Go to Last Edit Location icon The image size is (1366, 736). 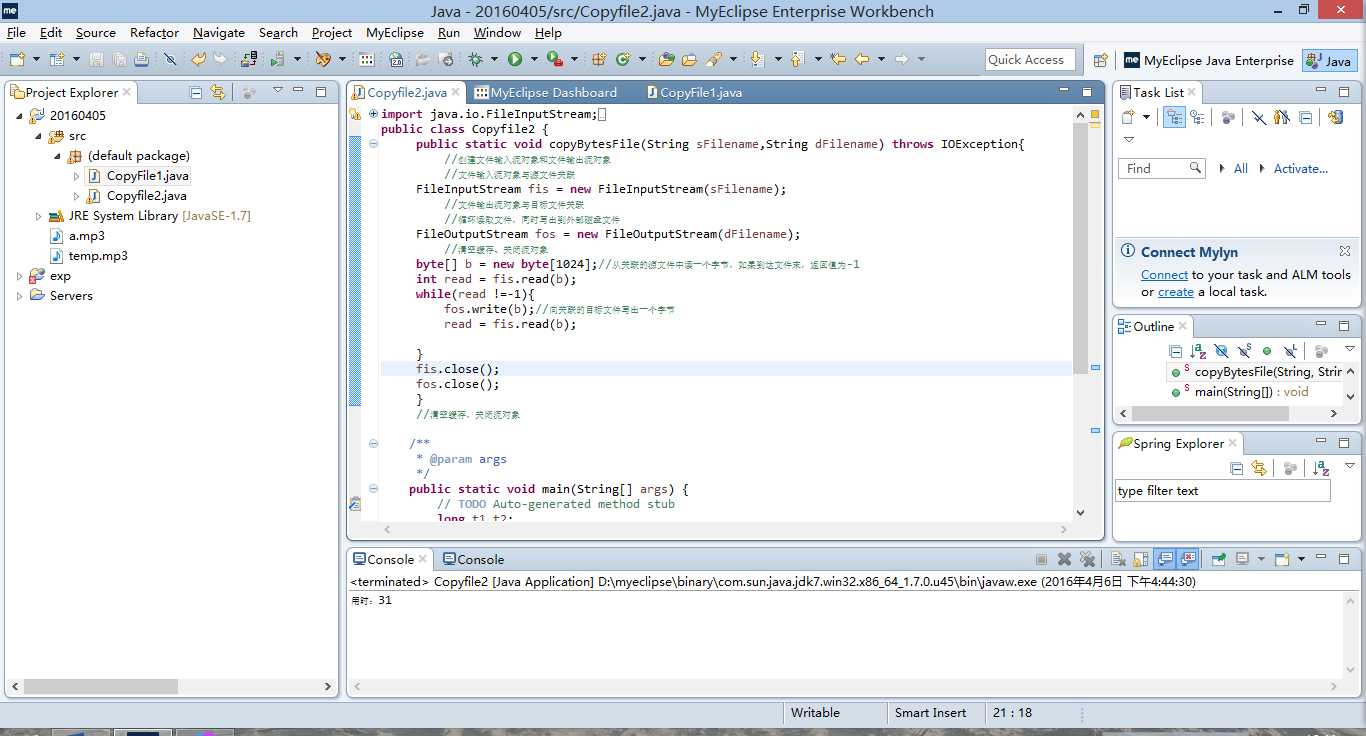click(x=839, y=60)
